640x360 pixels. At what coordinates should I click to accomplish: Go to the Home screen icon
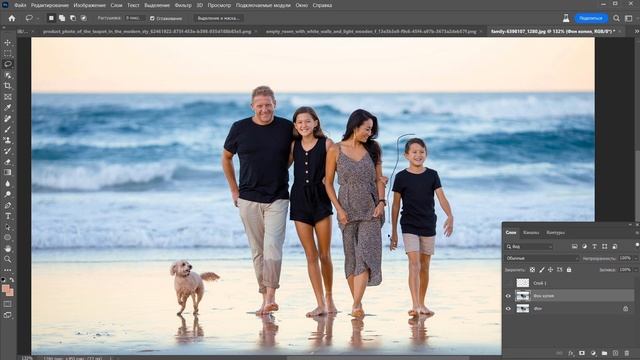coord(12,18)
